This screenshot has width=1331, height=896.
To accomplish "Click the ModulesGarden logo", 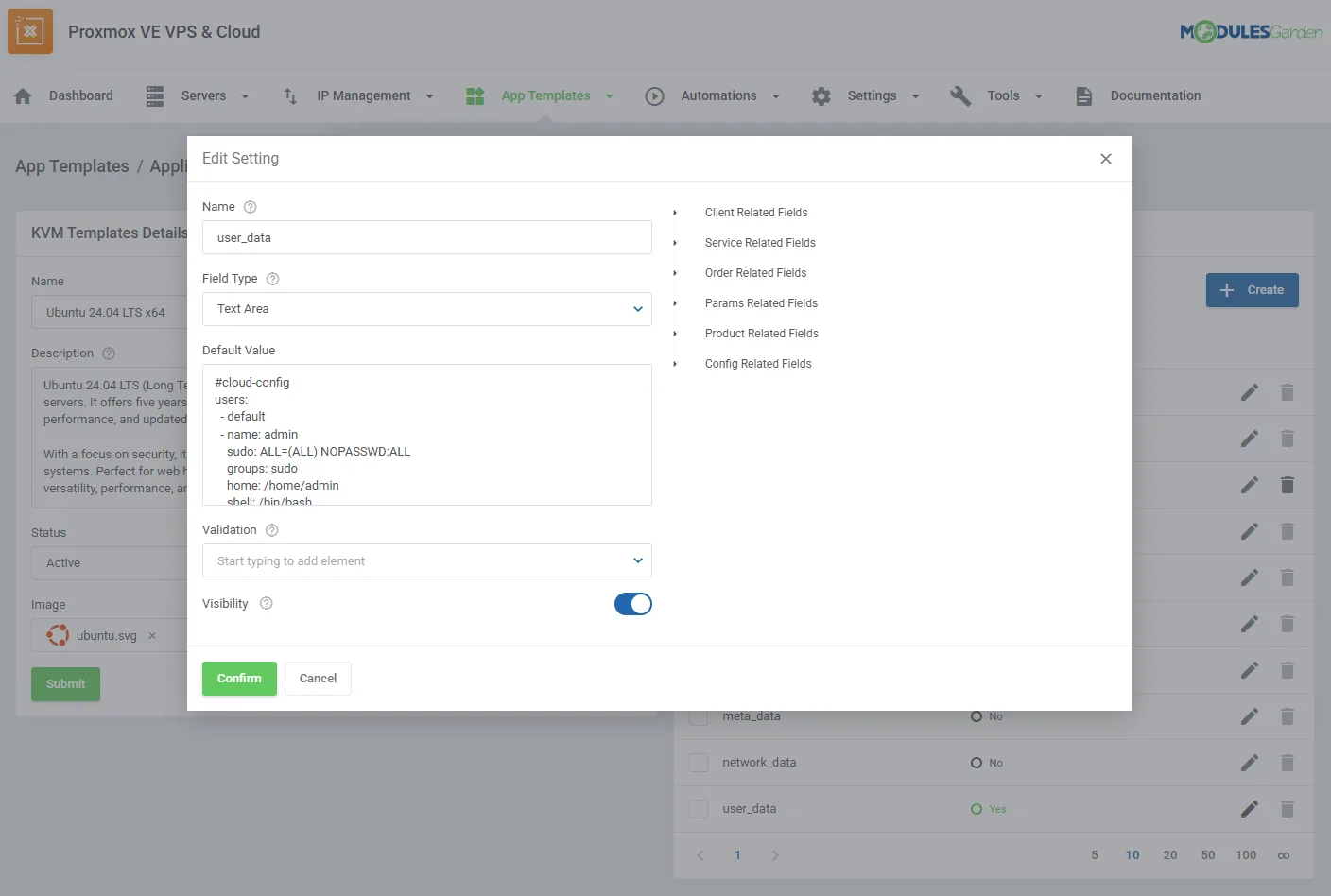I will point(1251,31).
